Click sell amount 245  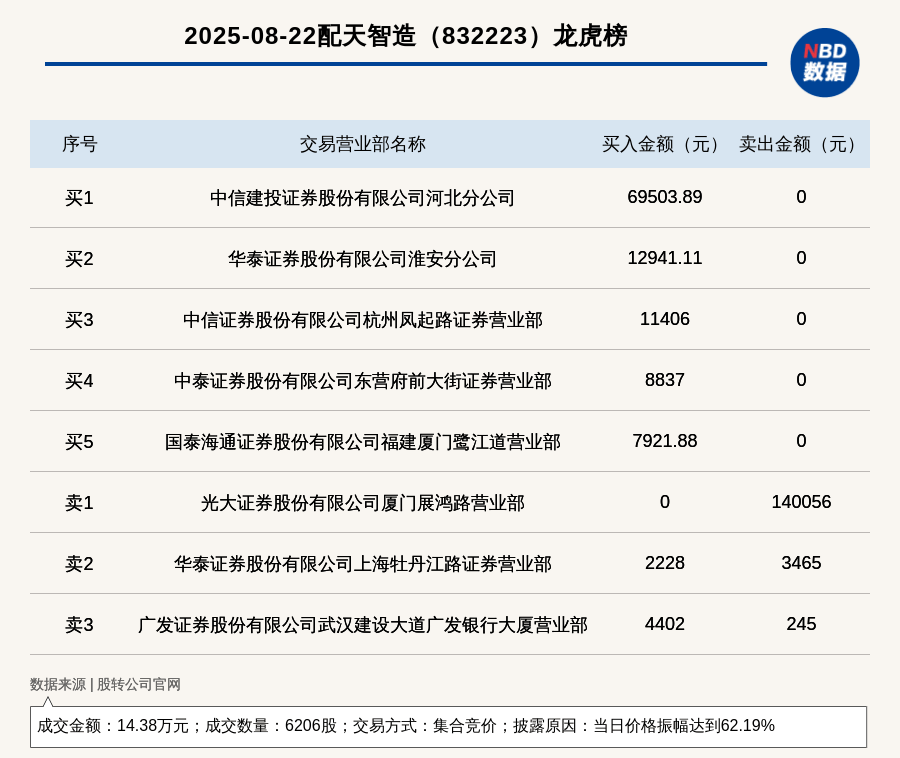[801, 623]
